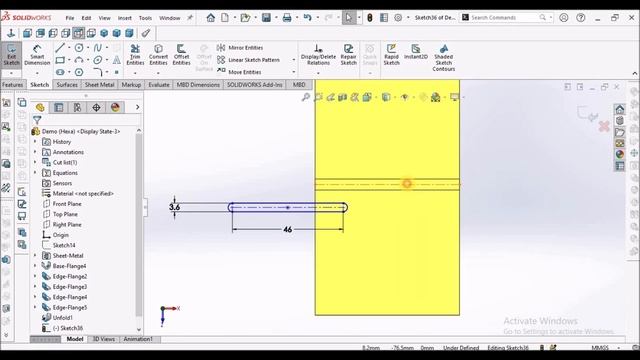Click the Print icon

[287, 18]
